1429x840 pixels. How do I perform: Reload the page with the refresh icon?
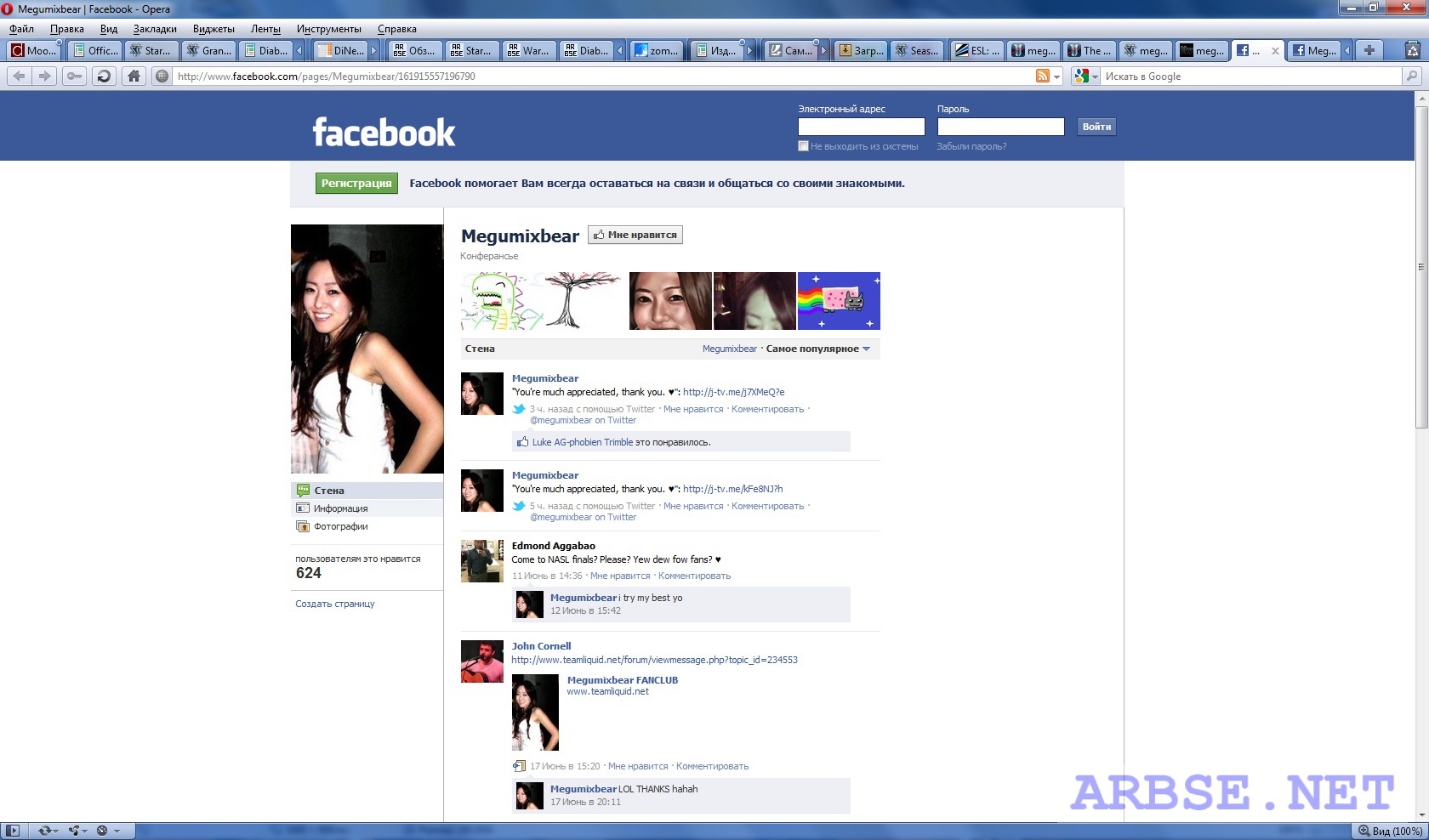[x=104, y=76]
